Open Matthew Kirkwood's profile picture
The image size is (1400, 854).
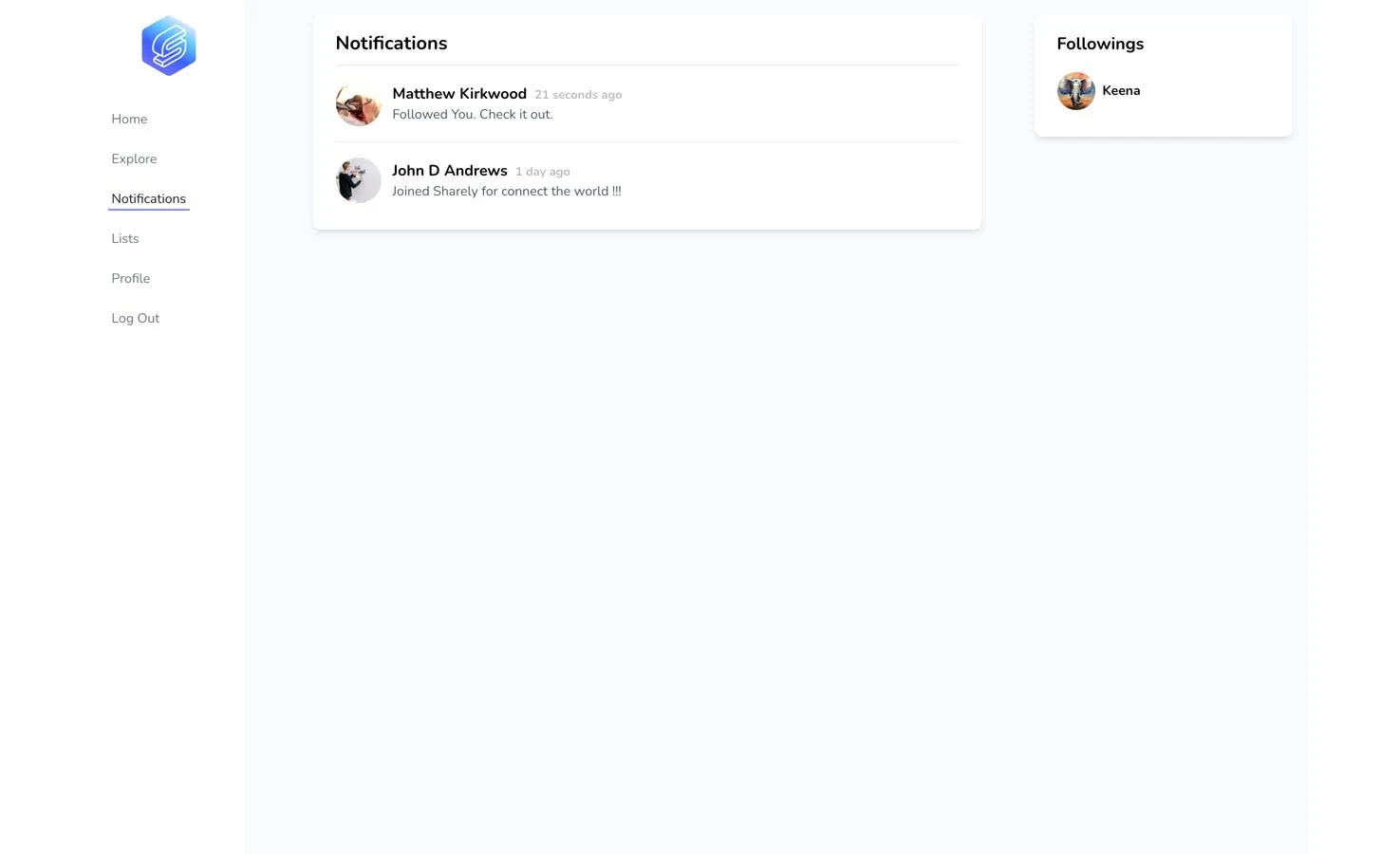point(358,103)
